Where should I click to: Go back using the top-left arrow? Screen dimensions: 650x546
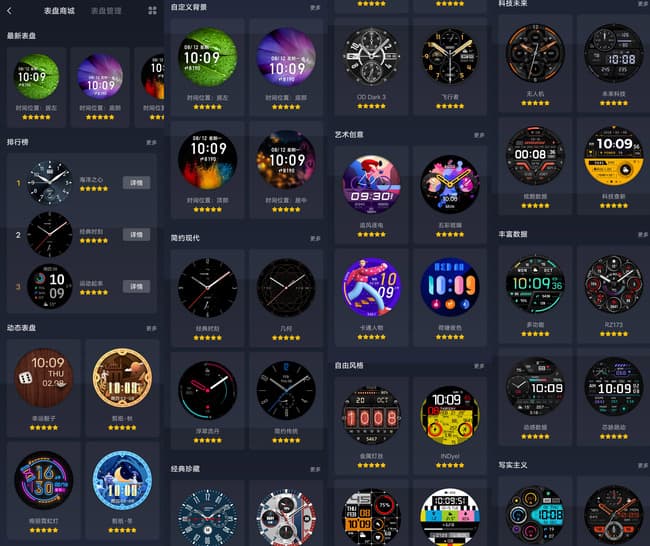[x=10, y=11]
